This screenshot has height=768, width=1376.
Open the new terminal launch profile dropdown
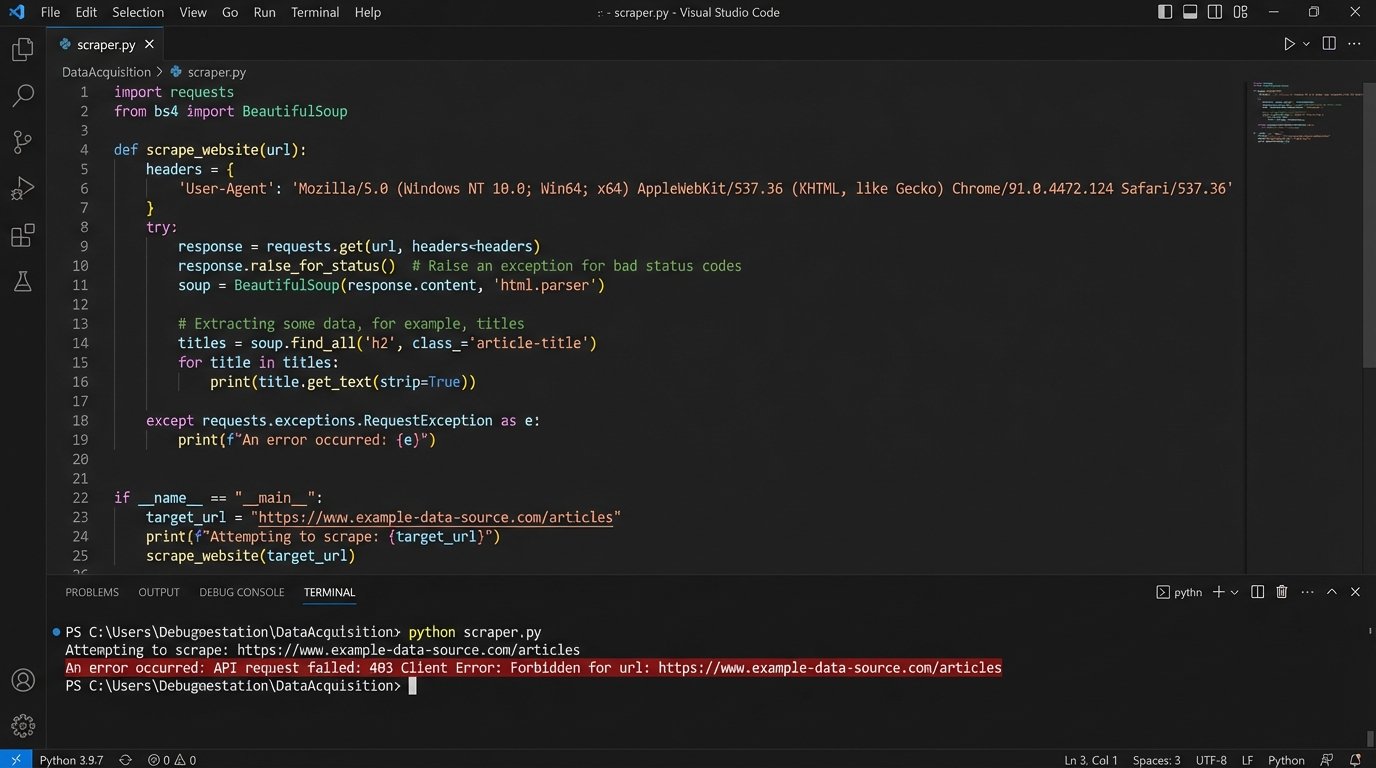tap(1235, 592)
